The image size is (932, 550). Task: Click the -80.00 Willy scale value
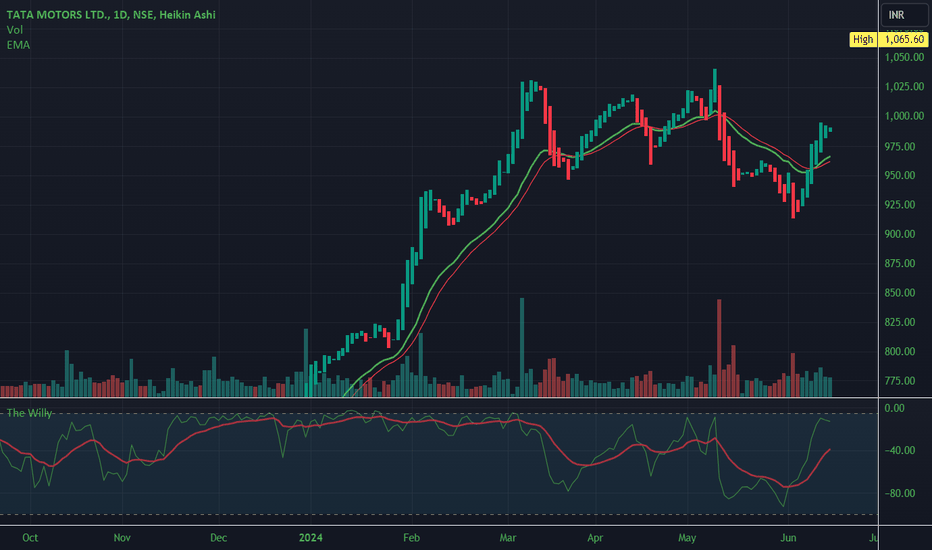(x=899, y=494)
